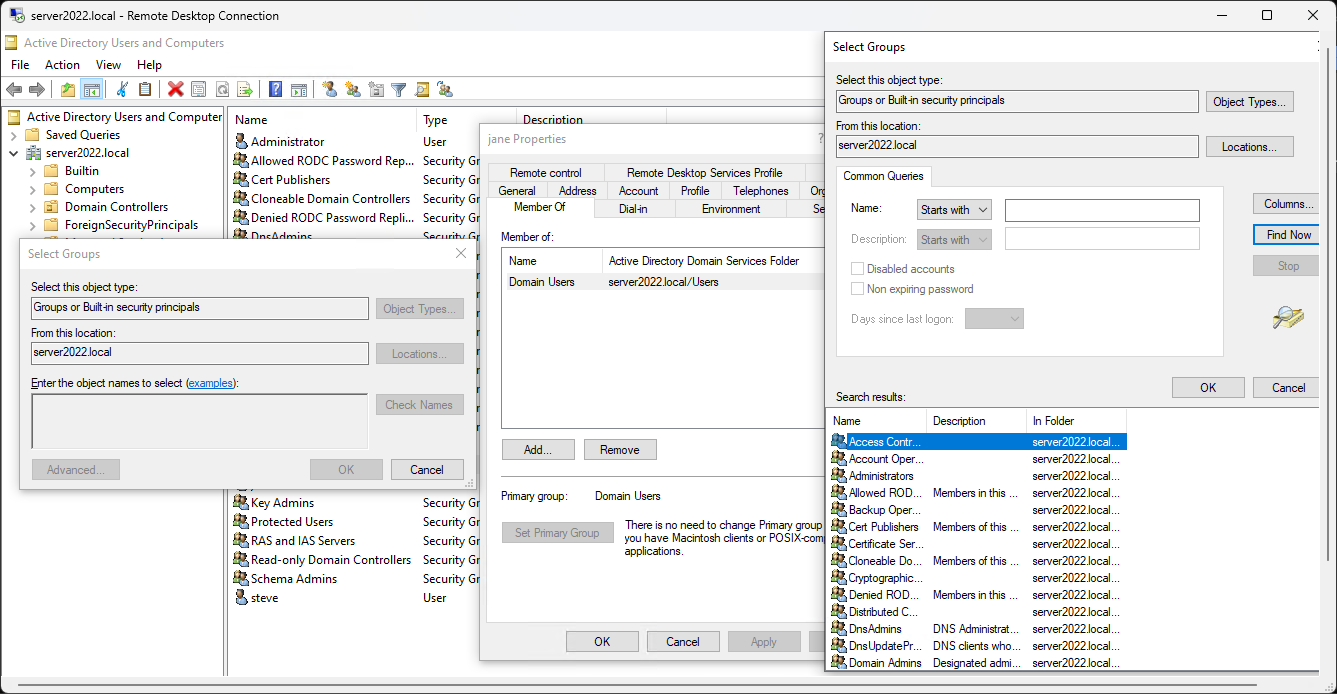This screenshot has height=694, width=1337.
Task: Open the Action menu
Action: point(62,65)
